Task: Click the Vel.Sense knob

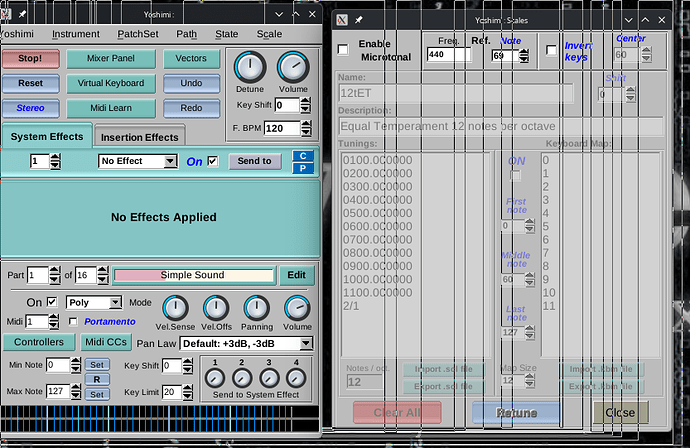Action: click(x=176, y=308)
